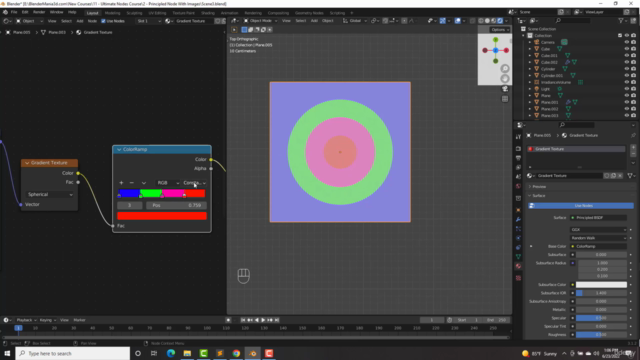This screenshot has height=360, width=640.
Task: Open Random Walk subsurface method dropdown
Action: pyautogui.click(x=598, y=238)
